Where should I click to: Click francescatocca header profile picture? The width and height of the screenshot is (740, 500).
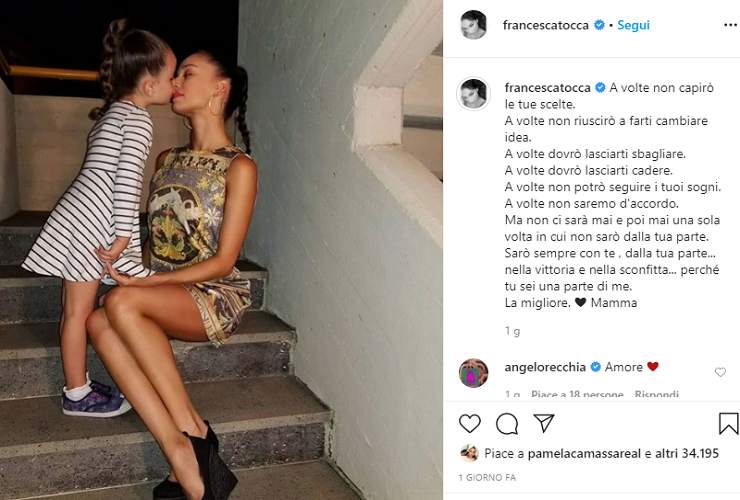(473, 25)
